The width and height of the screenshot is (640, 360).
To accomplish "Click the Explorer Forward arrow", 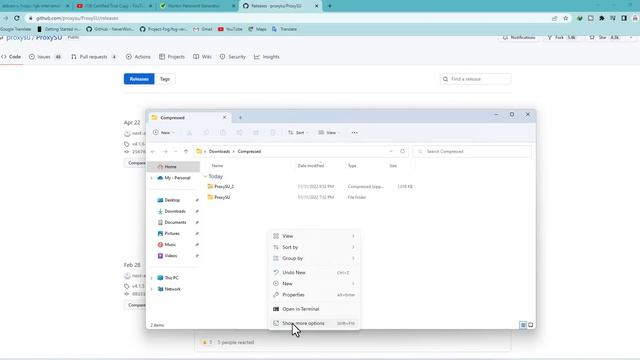I will [x=165, y=151].
